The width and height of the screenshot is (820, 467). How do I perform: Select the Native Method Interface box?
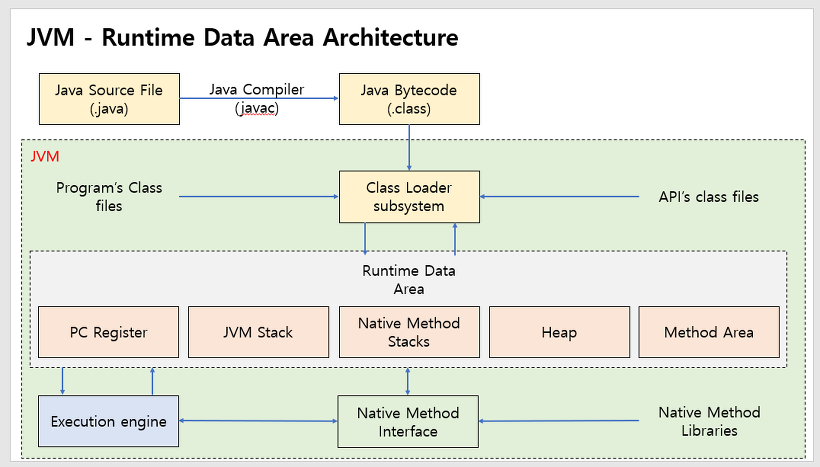(408, 422)
